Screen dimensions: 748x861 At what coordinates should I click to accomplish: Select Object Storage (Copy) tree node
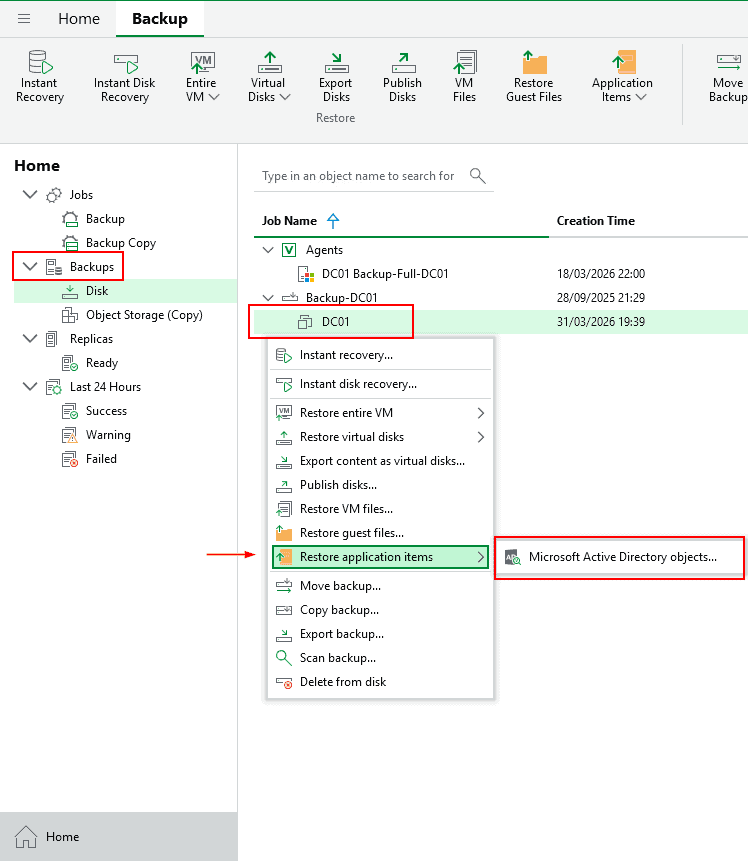[x=144, y=315]
